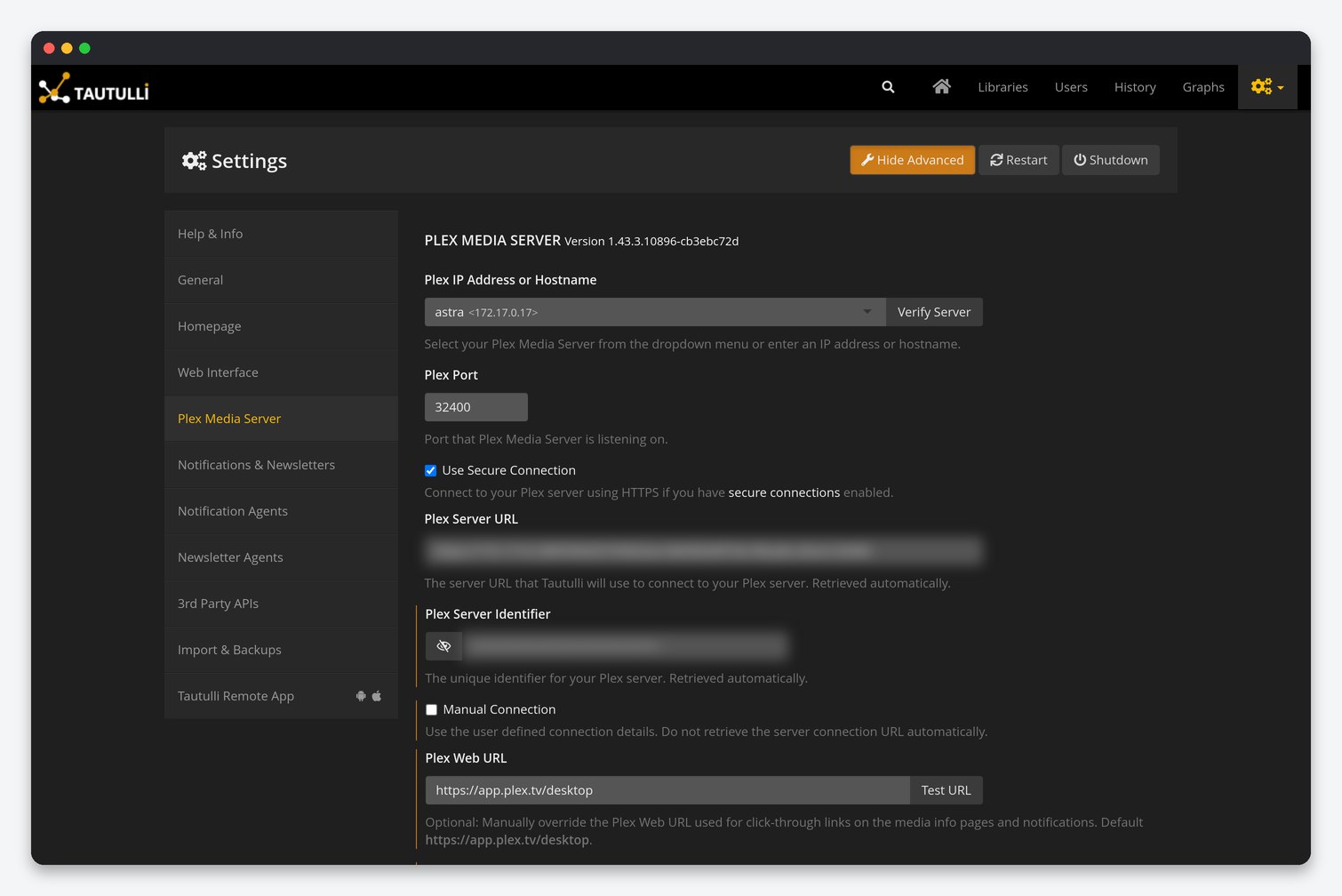Reveal the Plex Server Identifier with eye icon
This screenshot has width=1342, height=896.
coord(443,646)
